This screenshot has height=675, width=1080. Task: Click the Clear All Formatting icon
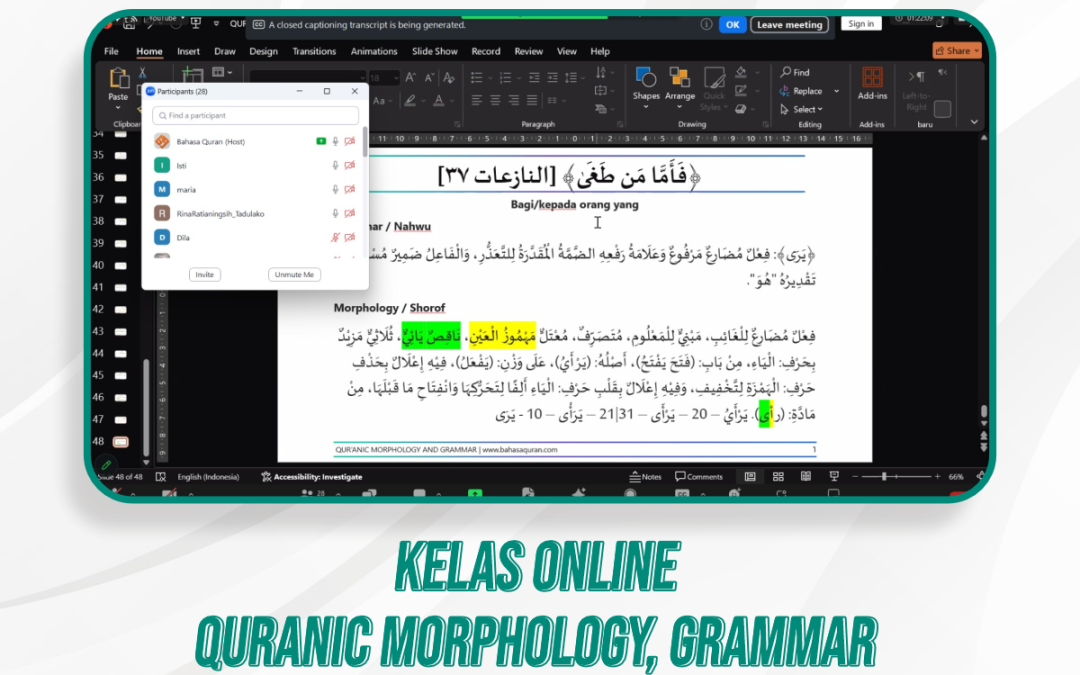(448, 78)
